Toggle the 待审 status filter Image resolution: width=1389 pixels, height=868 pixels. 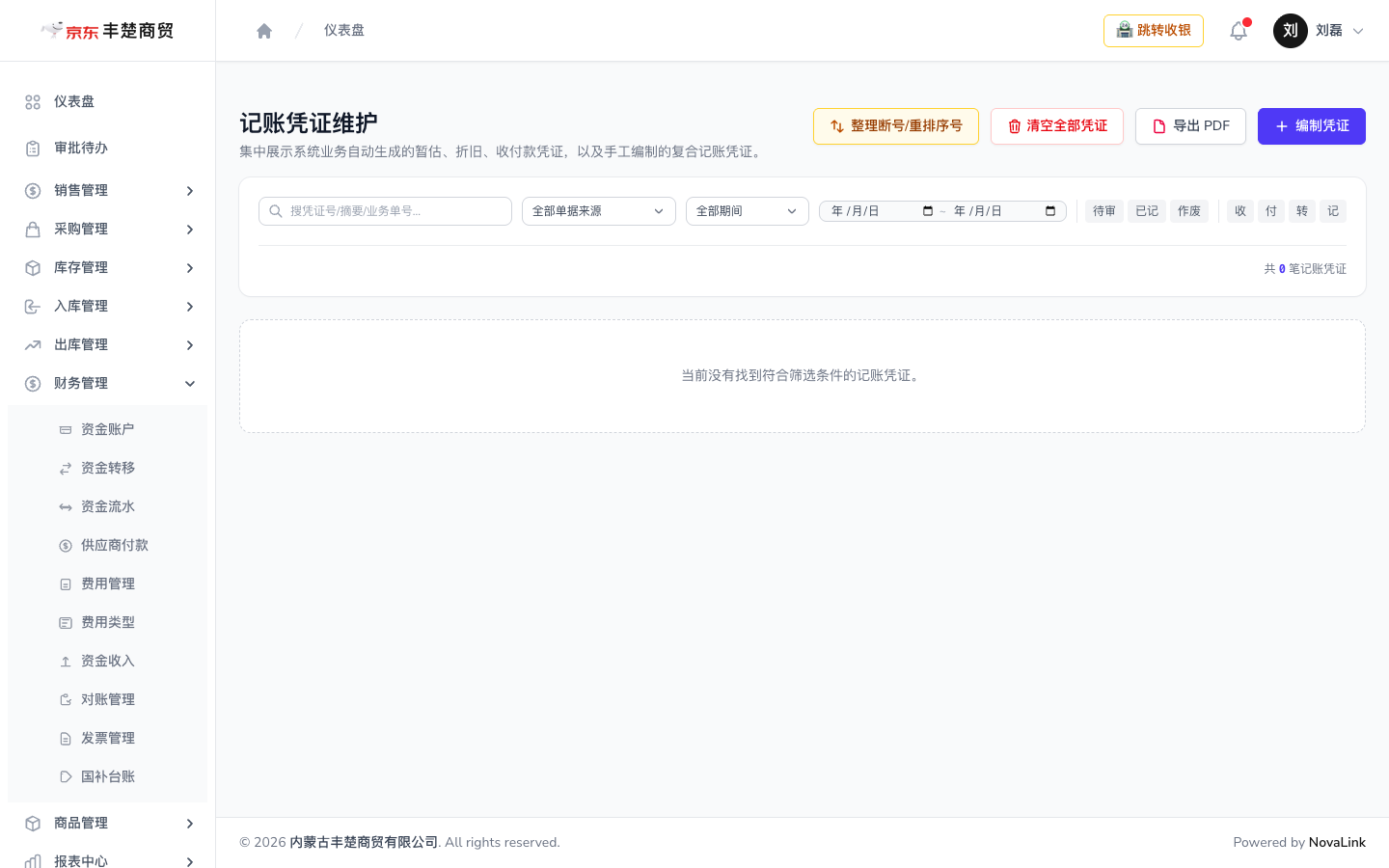(1104, 211)
